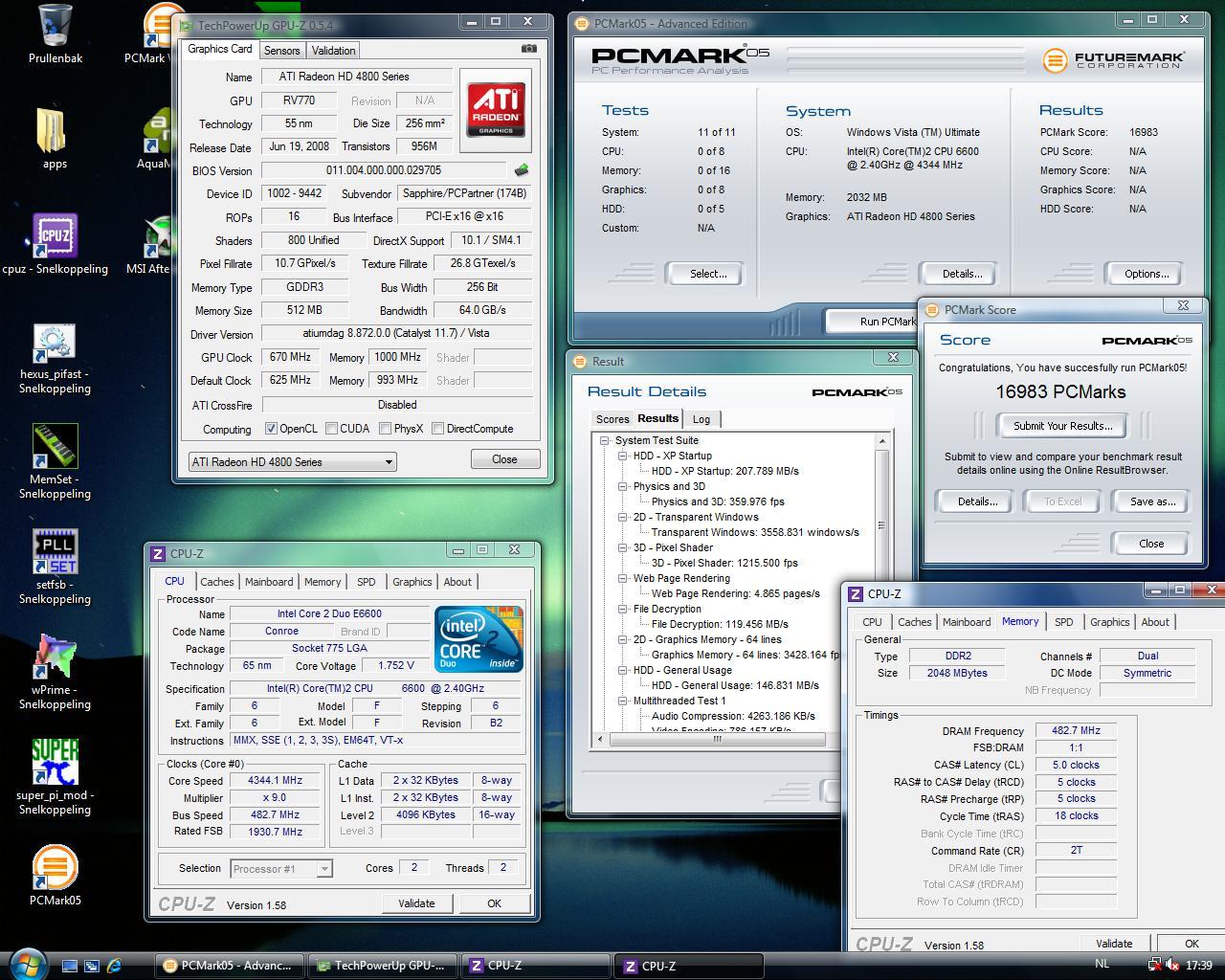Click the Result tree vertical scrollbar
The image size is (1225, 980).
tap(881, 583)
